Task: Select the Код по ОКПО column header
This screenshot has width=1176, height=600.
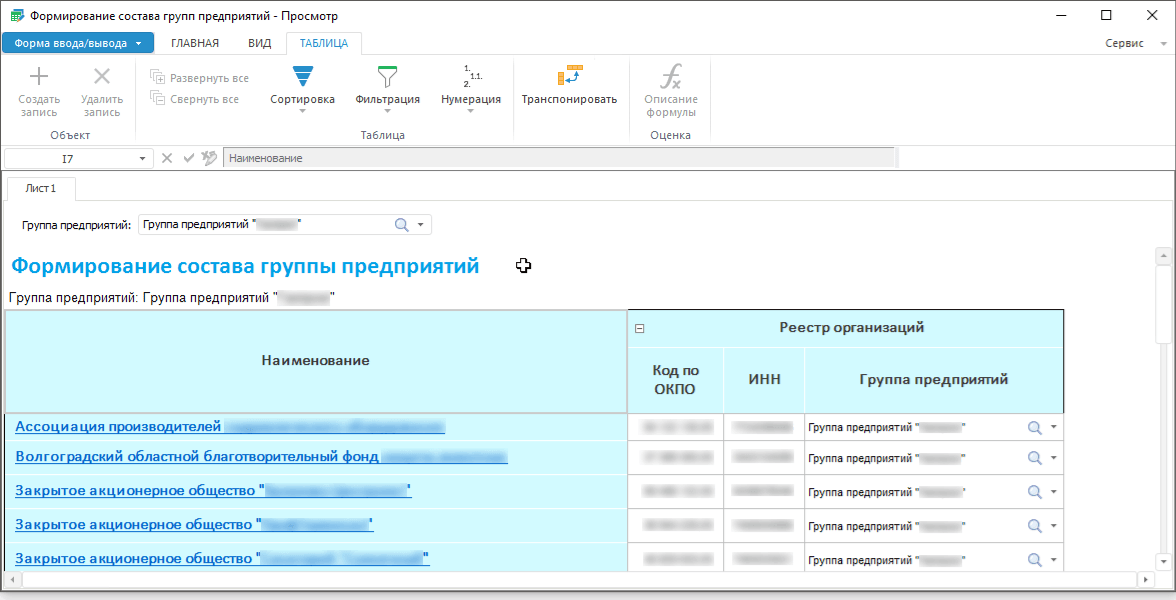Action: coord(675,380)
